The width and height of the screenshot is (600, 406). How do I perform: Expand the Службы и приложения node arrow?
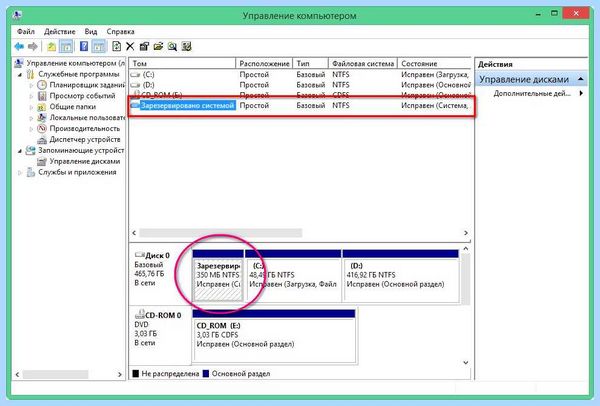[20, 173]
